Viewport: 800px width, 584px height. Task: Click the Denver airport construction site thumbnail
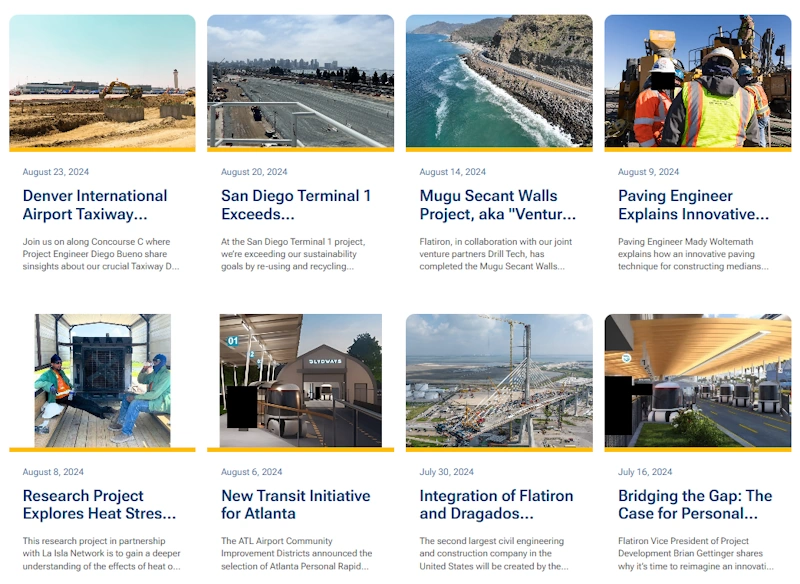(x=102, y=82)
